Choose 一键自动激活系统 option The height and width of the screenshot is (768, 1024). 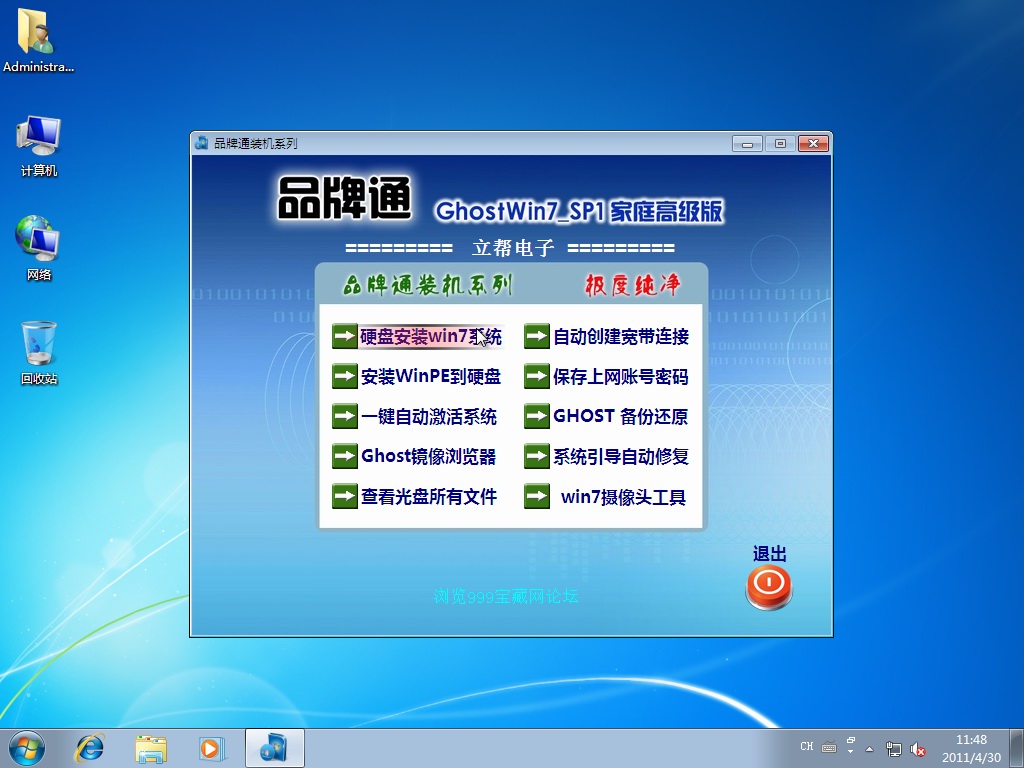(428, 416)
